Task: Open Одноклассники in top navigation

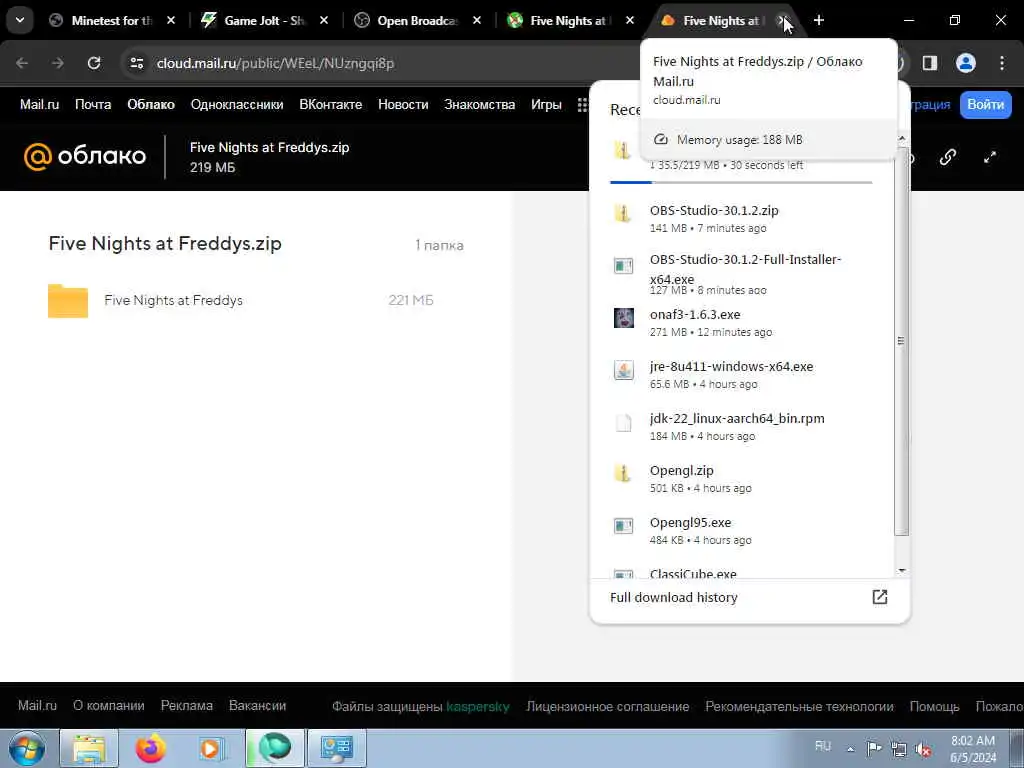Action: 237,104
